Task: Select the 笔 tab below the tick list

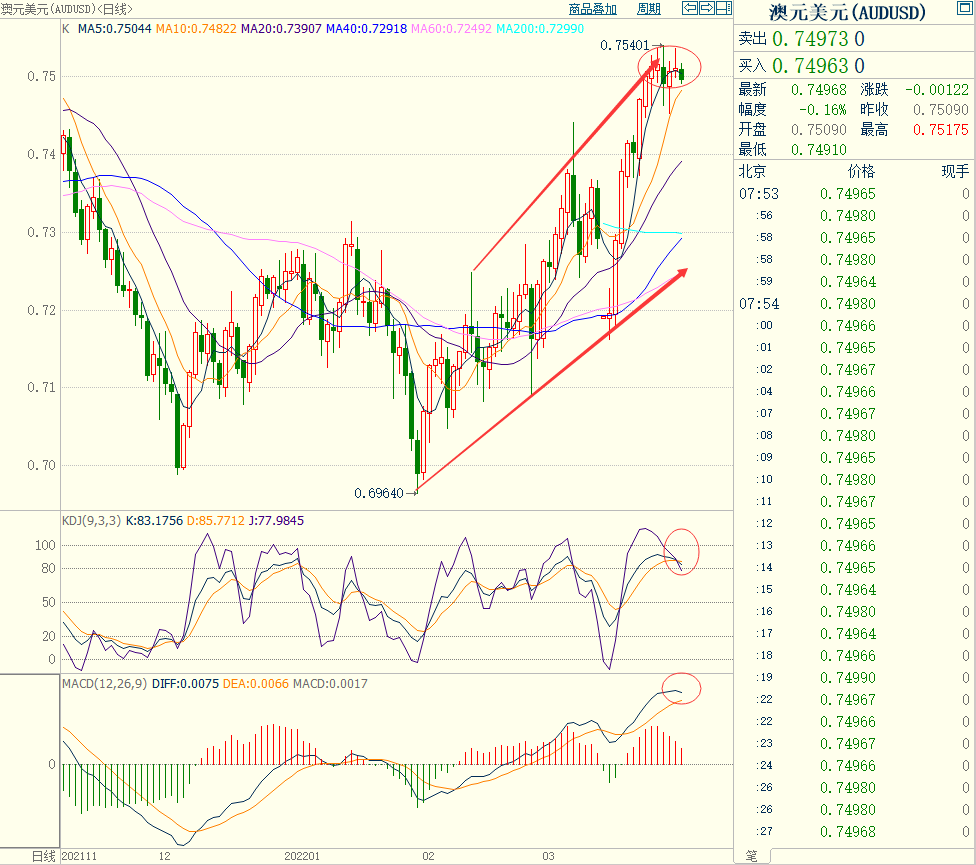Action: 750,856
